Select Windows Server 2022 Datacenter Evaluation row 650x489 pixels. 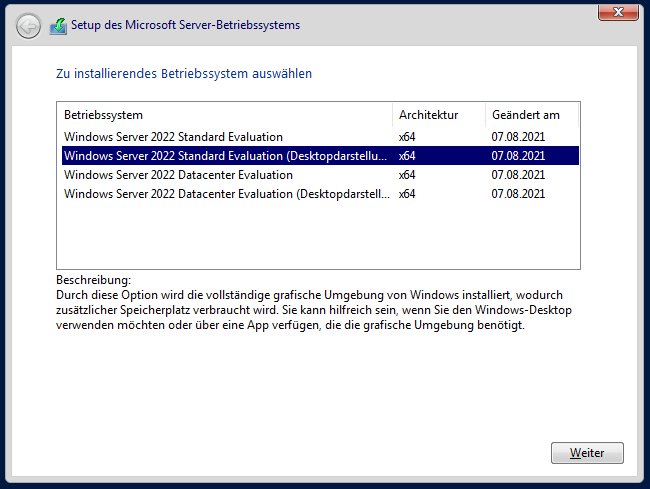320,175
